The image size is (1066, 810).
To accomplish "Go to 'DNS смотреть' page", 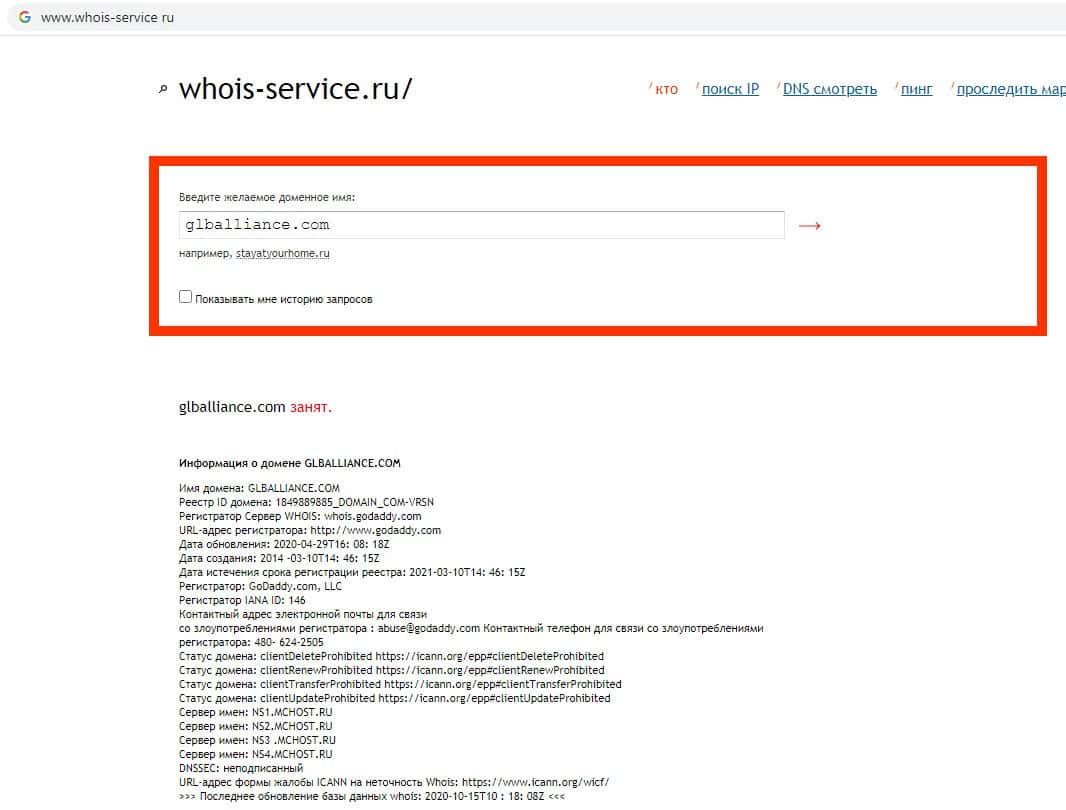I will coord(829,89).
